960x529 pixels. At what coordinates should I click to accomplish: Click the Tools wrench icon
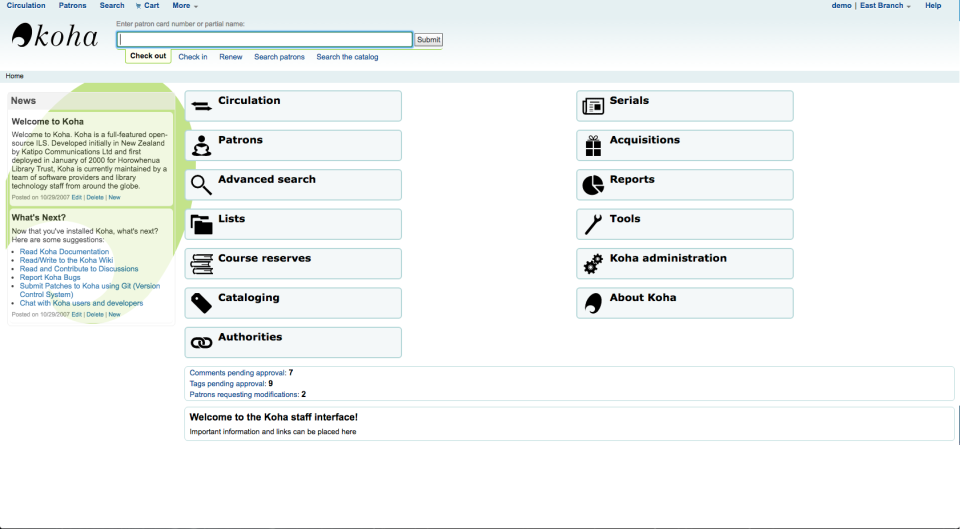click(593, 225)
